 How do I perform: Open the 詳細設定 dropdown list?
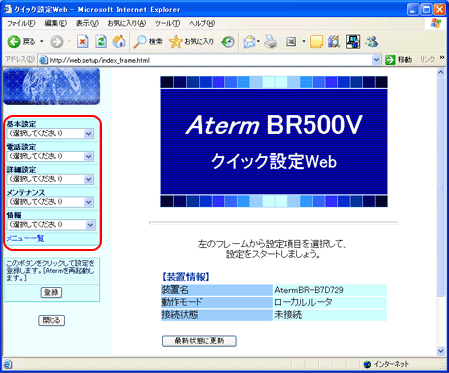[x=50, y=179]
